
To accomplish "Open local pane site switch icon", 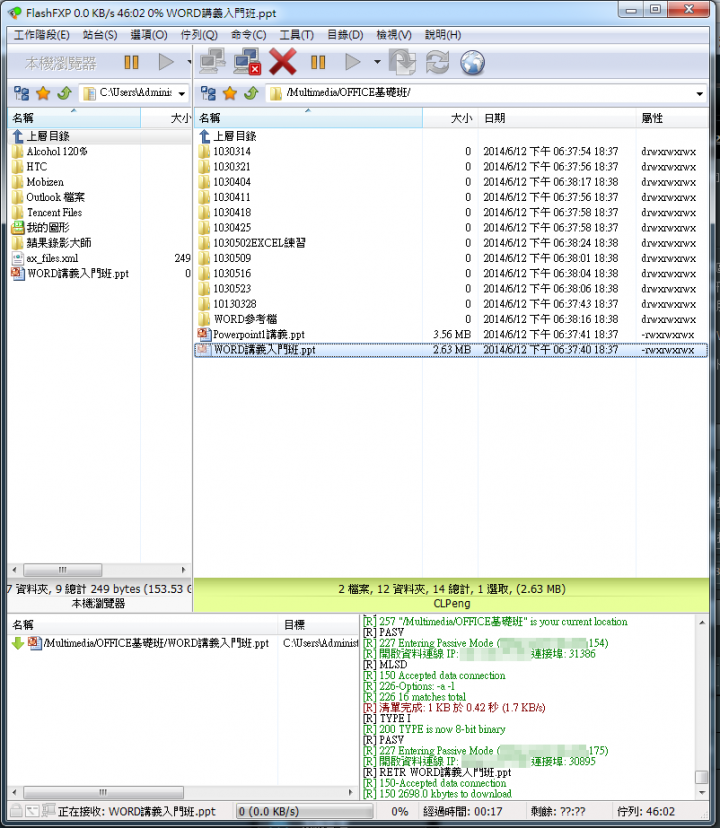I will [22, 93].
